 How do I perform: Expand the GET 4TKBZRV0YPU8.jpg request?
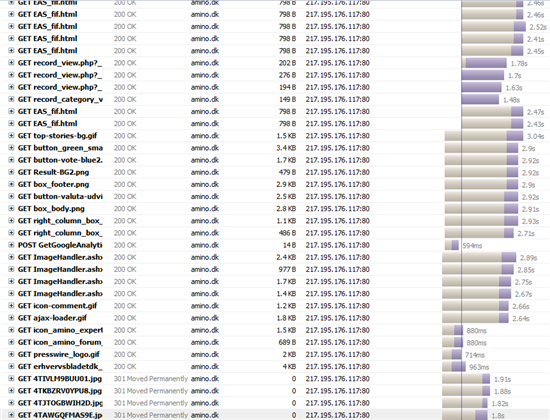click(x=11, y=391)
